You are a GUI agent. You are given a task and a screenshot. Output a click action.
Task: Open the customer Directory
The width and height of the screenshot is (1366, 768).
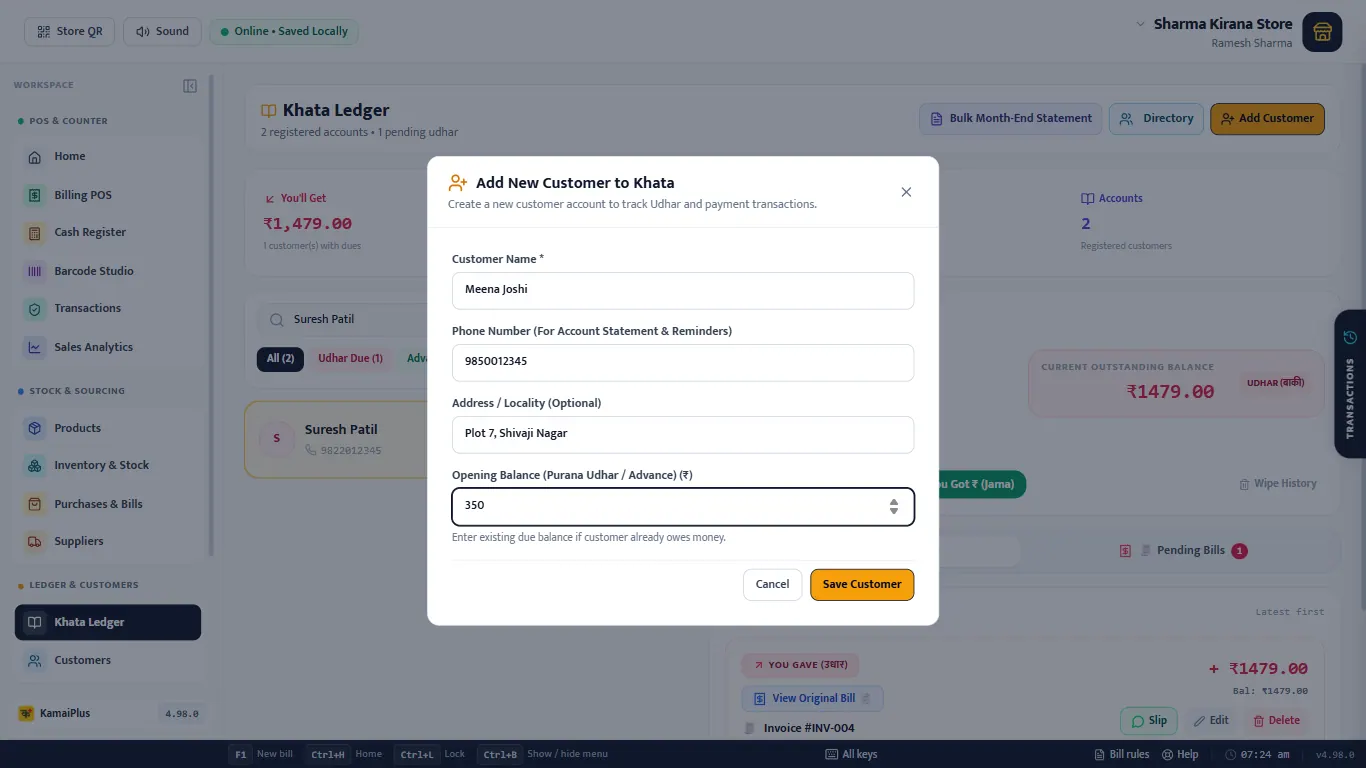click(x=1156, y=119)
